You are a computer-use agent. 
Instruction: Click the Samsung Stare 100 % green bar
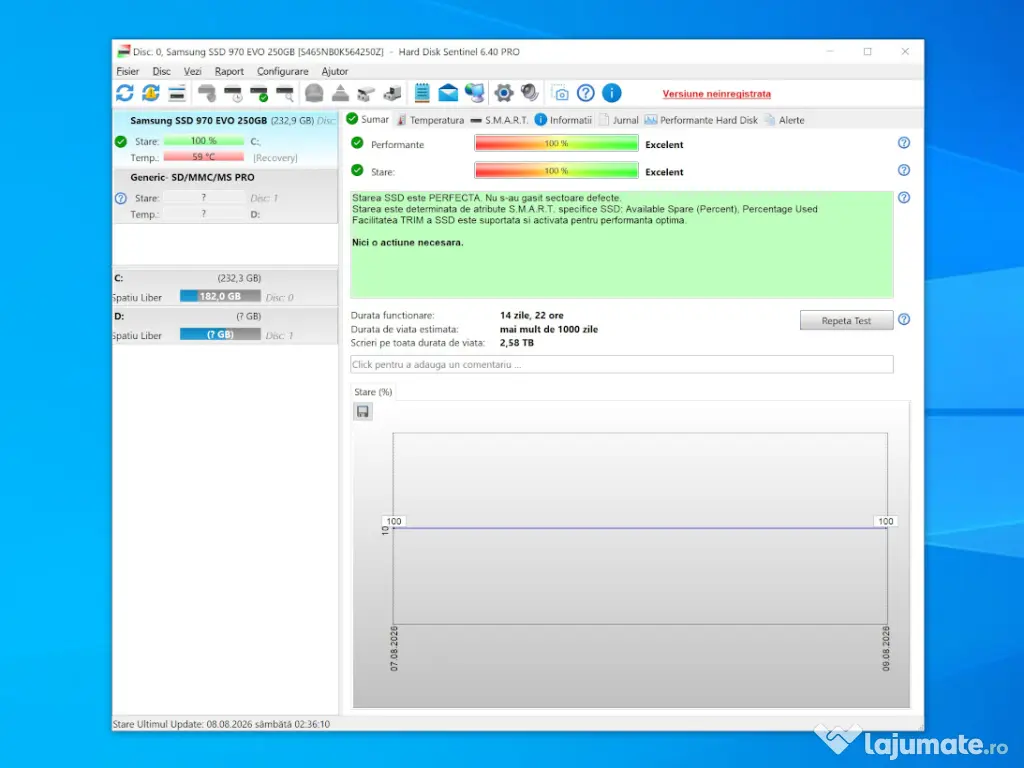coord(204,141)
